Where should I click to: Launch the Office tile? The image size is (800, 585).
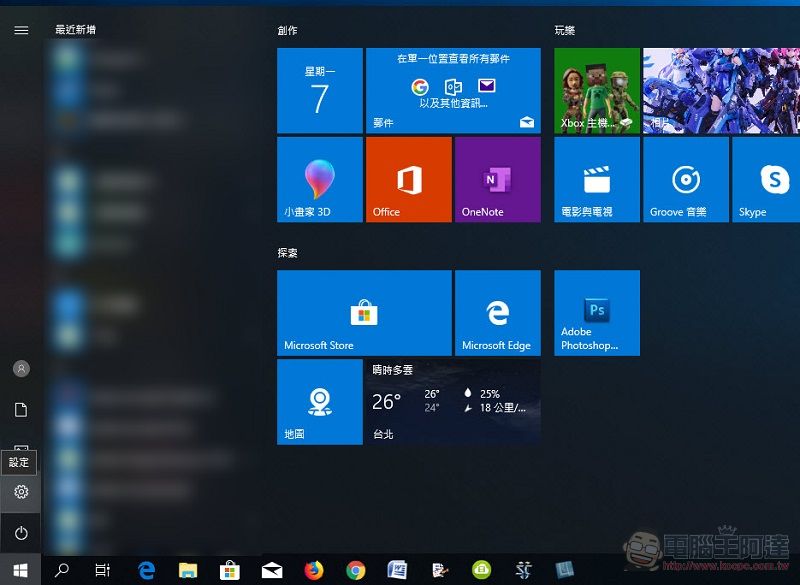pyautogui.click(x=408, y=180)
